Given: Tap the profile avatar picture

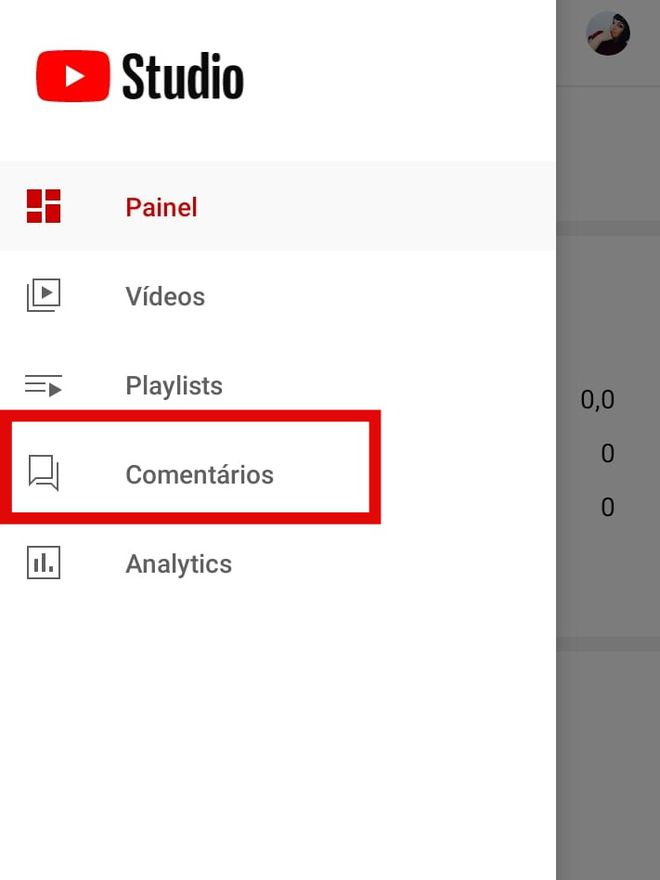Looking at the screenshot, I should coord(608,33).
